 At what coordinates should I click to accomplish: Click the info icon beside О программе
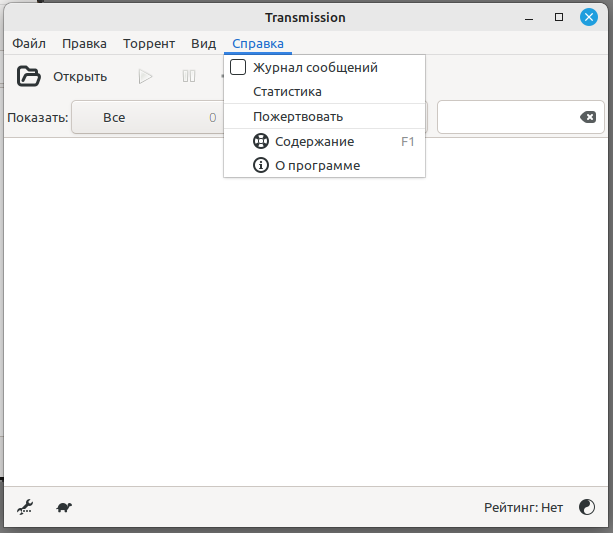(261, 165)
